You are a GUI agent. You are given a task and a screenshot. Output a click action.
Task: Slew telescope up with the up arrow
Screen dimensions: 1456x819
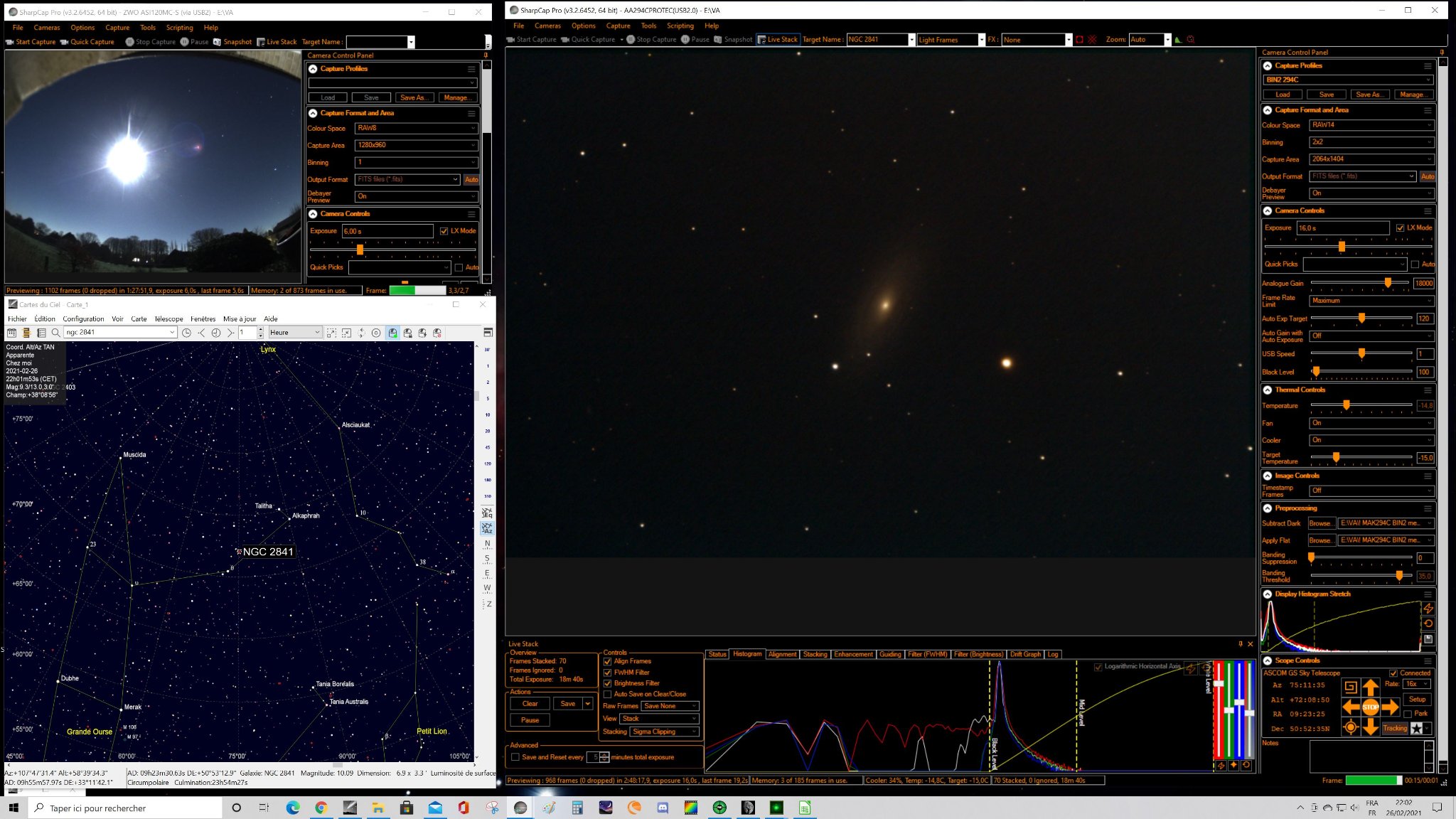point(1370,687)
